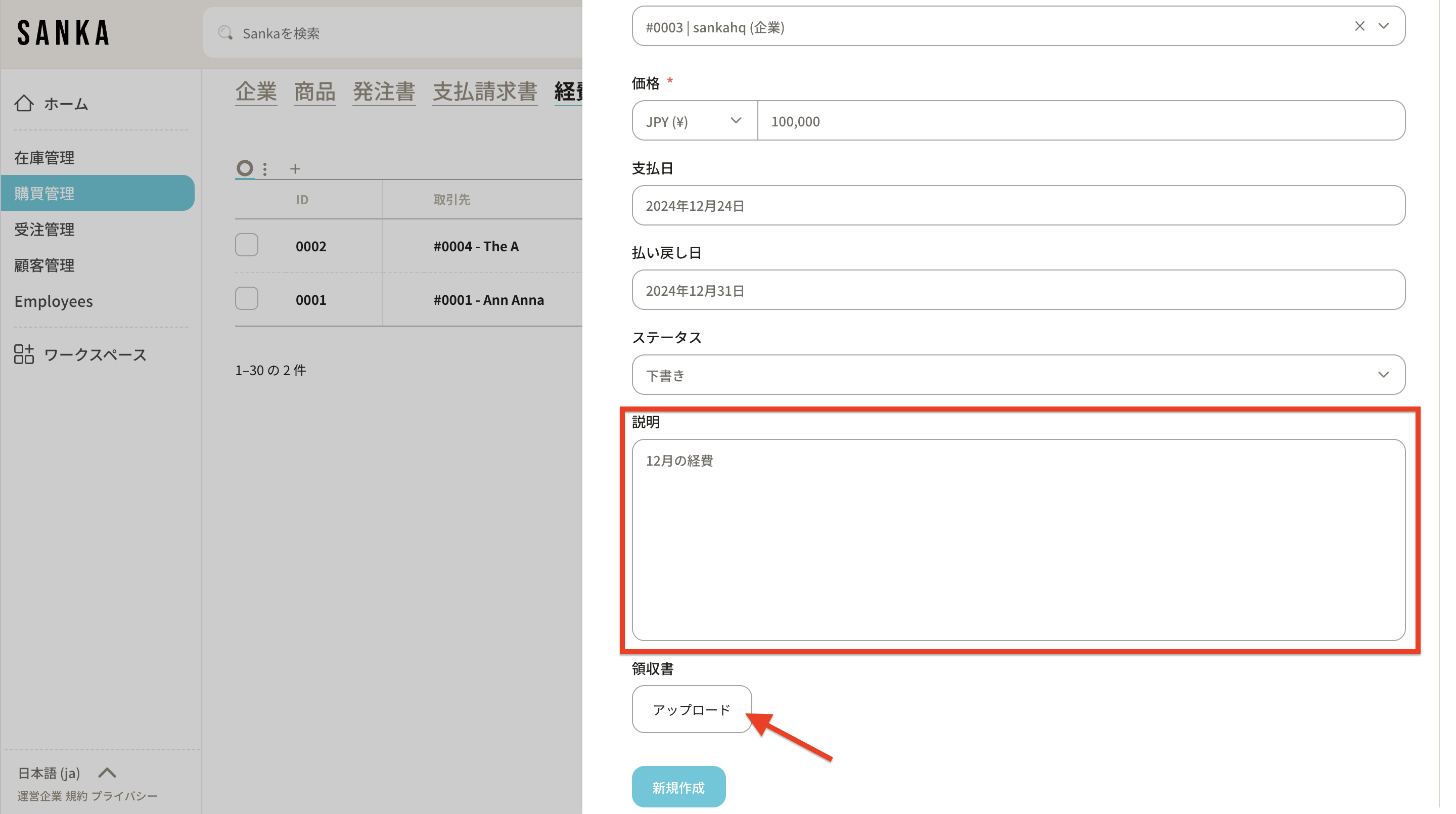Clear the sankahq selection with X
1456x814 pixels.
[x=1359, y=26]
